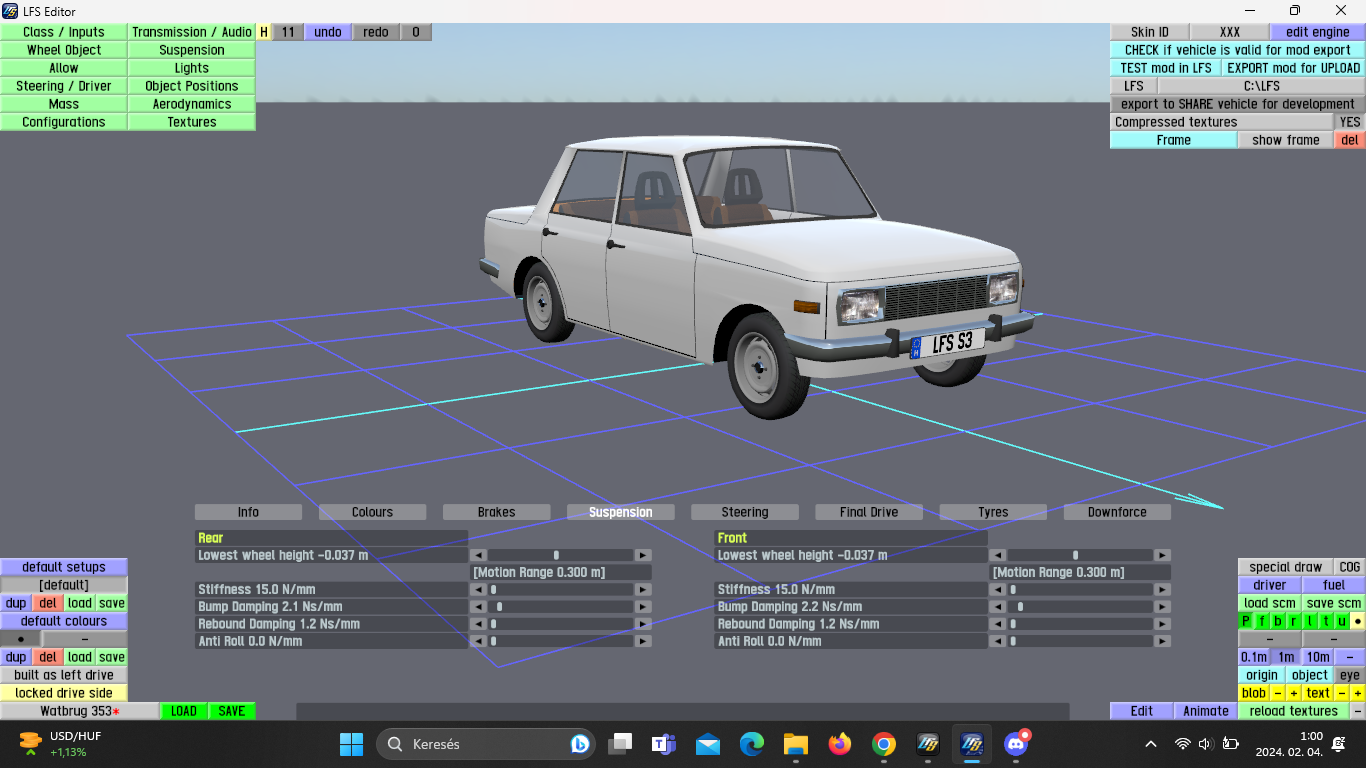The image size is (1366, 768).
Task: Increase rear Bump Damping with right arrow
Action: click(x=643, y=607)
